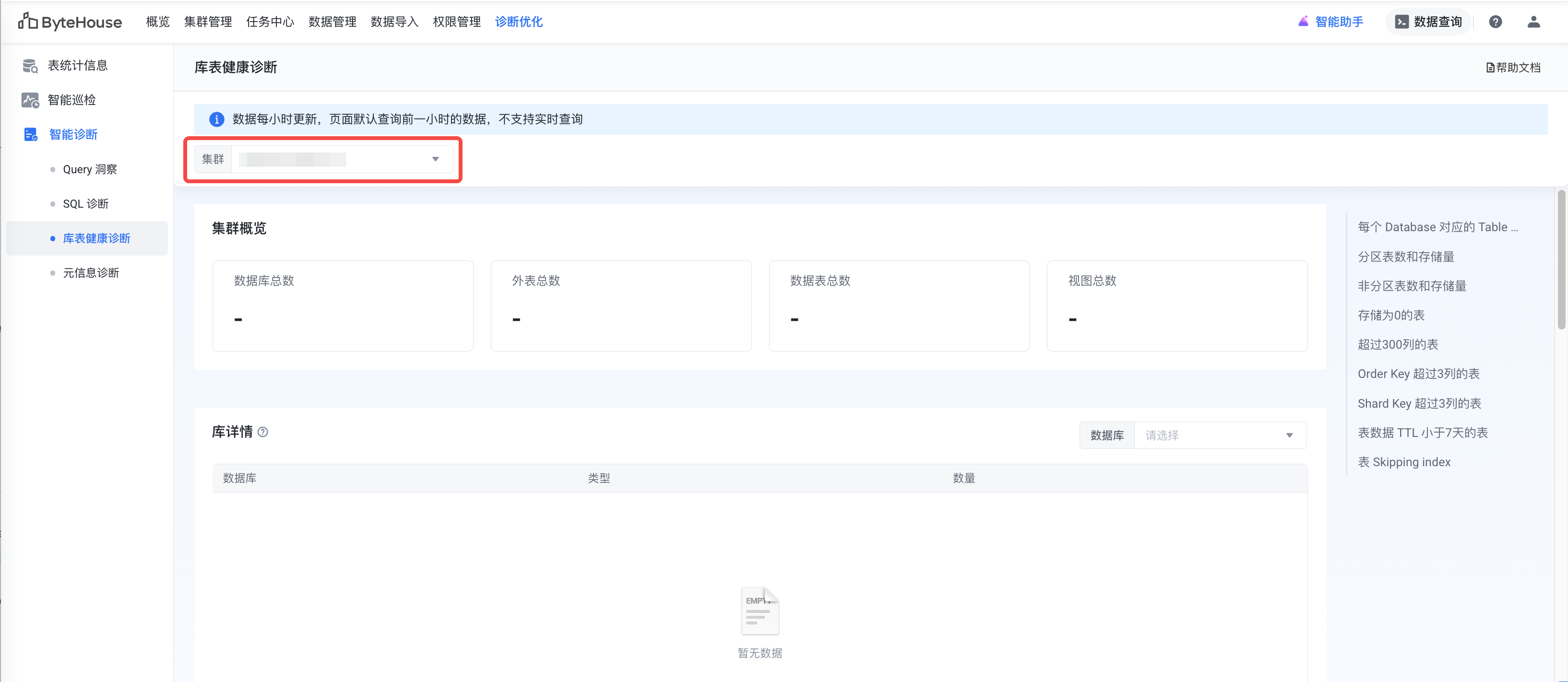
Task: Click the 数据查询 terminal icon
Action: [x=1402, y=22]
